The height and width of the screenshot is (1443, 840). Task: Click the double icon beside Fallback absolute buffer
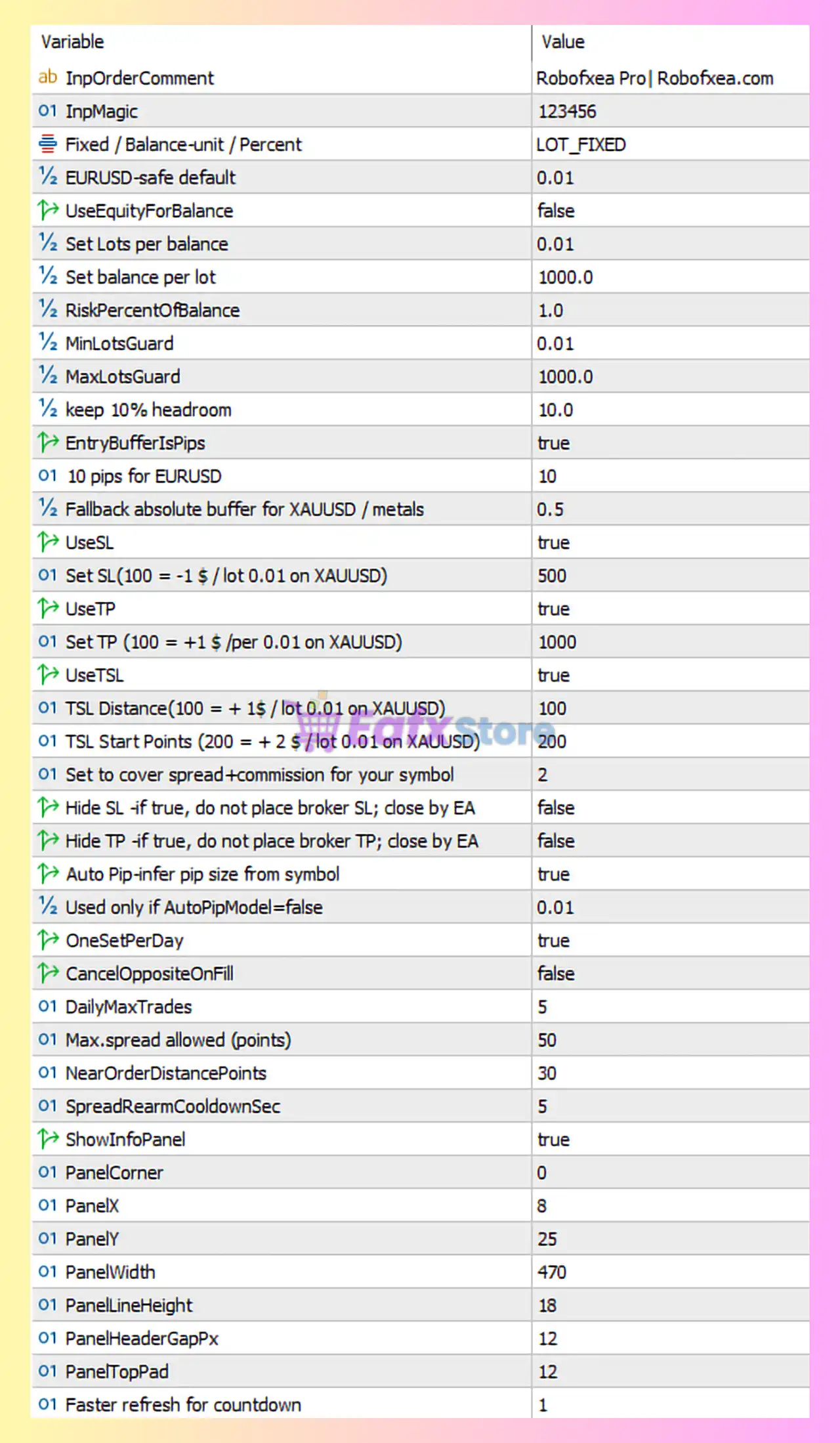[x=47, y=509]
